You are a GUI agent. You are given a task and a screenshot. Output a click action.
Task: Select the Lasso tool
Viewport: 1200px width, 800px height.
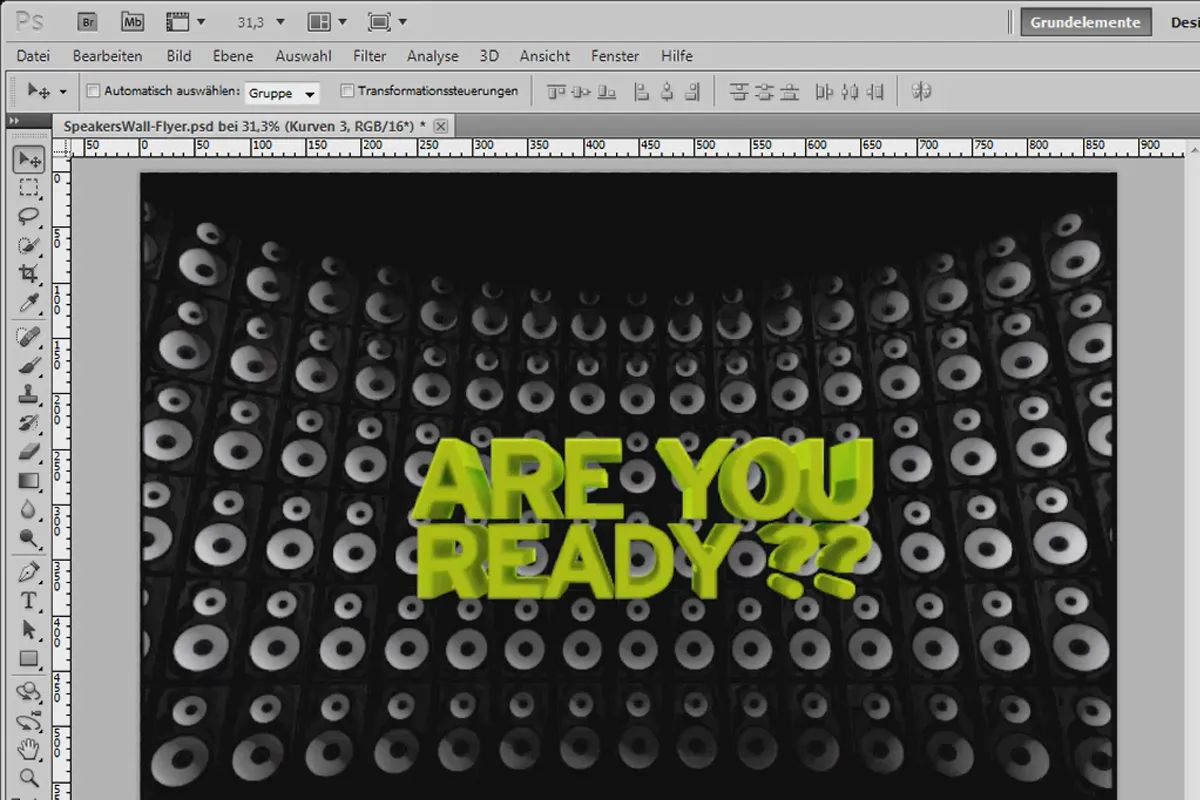coord(28,215)
